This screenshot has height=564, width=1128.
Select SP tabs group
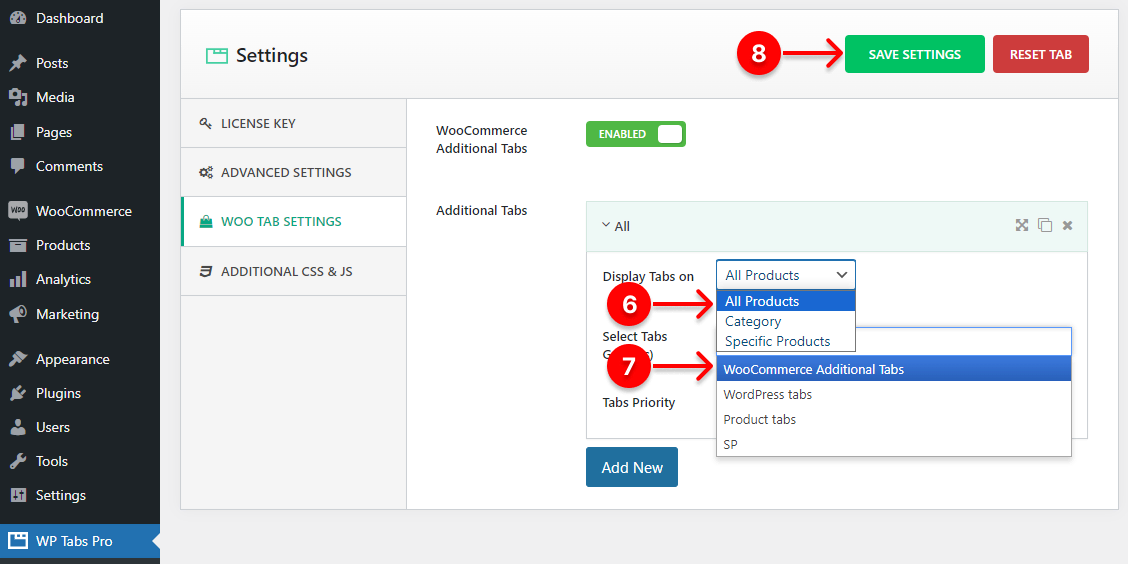[x=894, y=445]
